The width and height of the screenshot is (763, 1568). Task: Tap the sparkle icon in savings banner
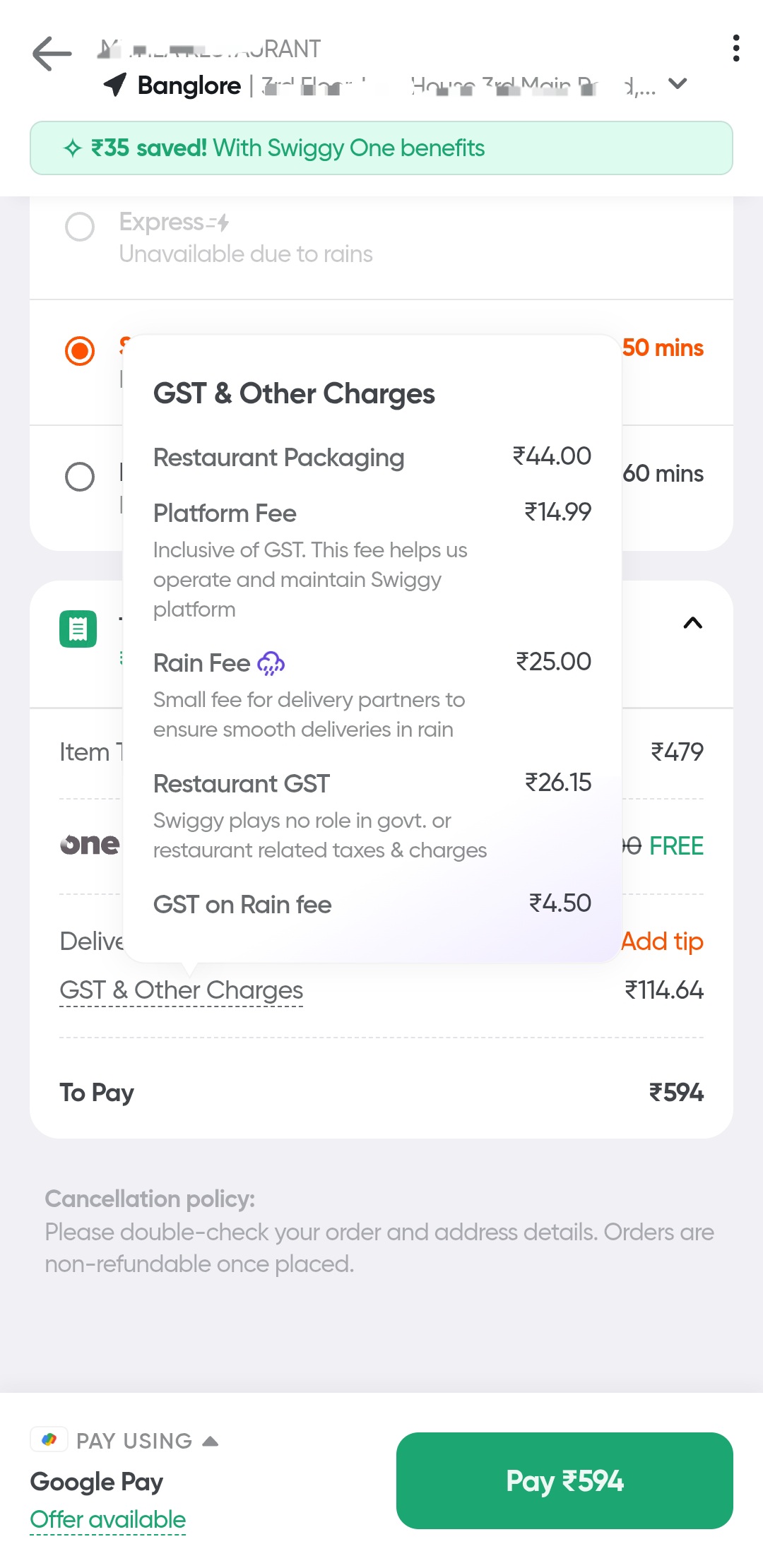(72, 148)
